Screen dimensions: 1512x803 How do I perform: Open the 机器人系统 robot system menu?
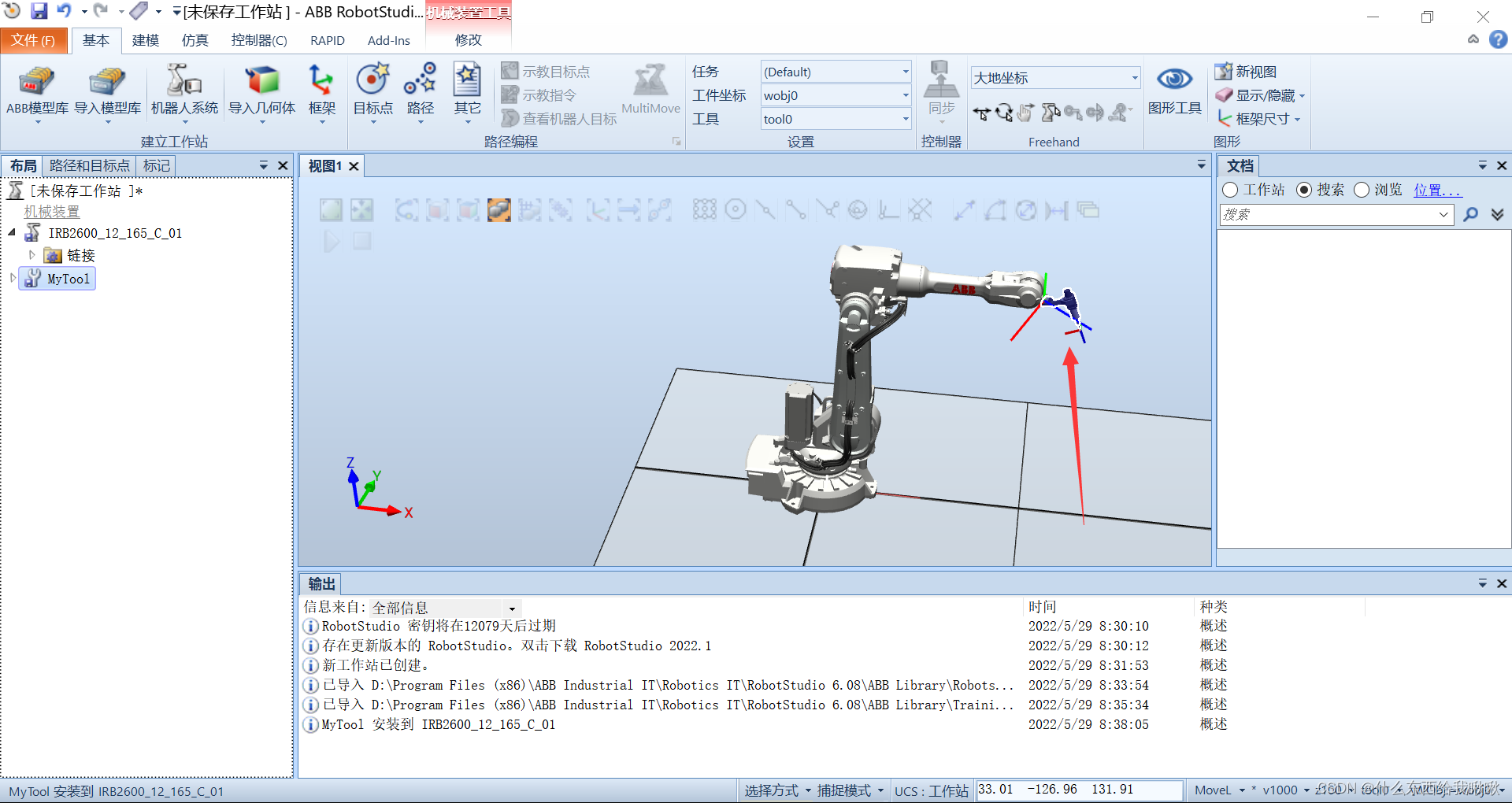[x=184, y=93]
